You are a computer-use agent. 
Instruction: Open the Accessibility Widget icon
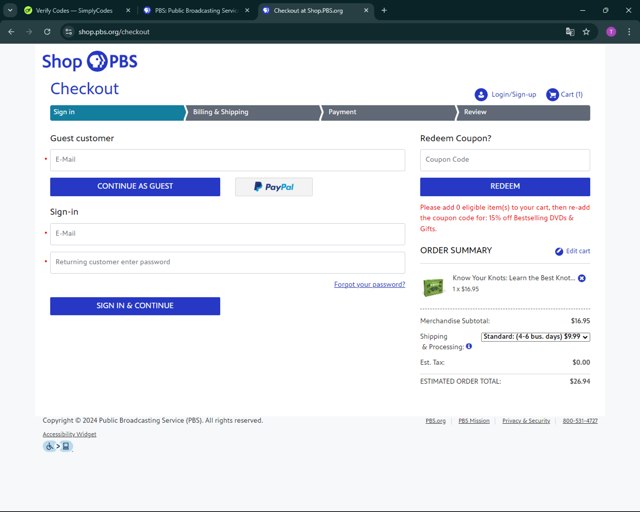pos(58,446)
